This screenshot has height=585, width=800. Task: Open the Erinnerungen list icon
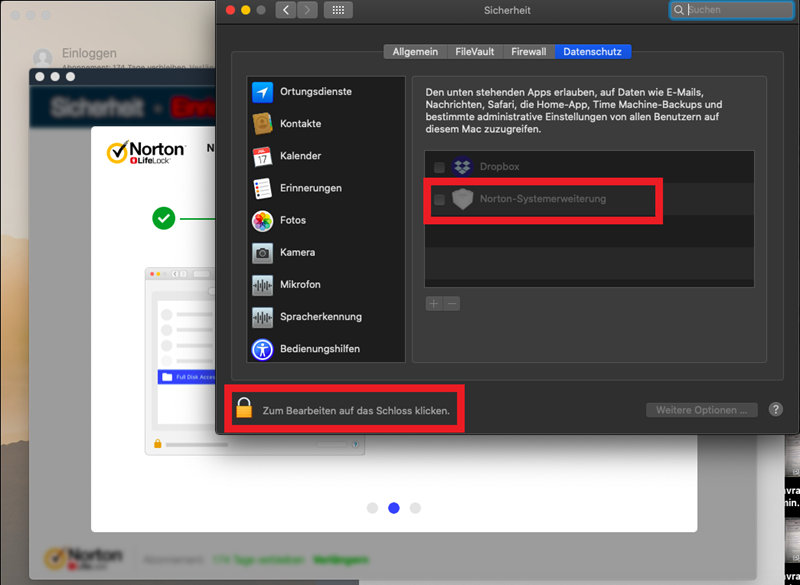click(x=262, y=188)
